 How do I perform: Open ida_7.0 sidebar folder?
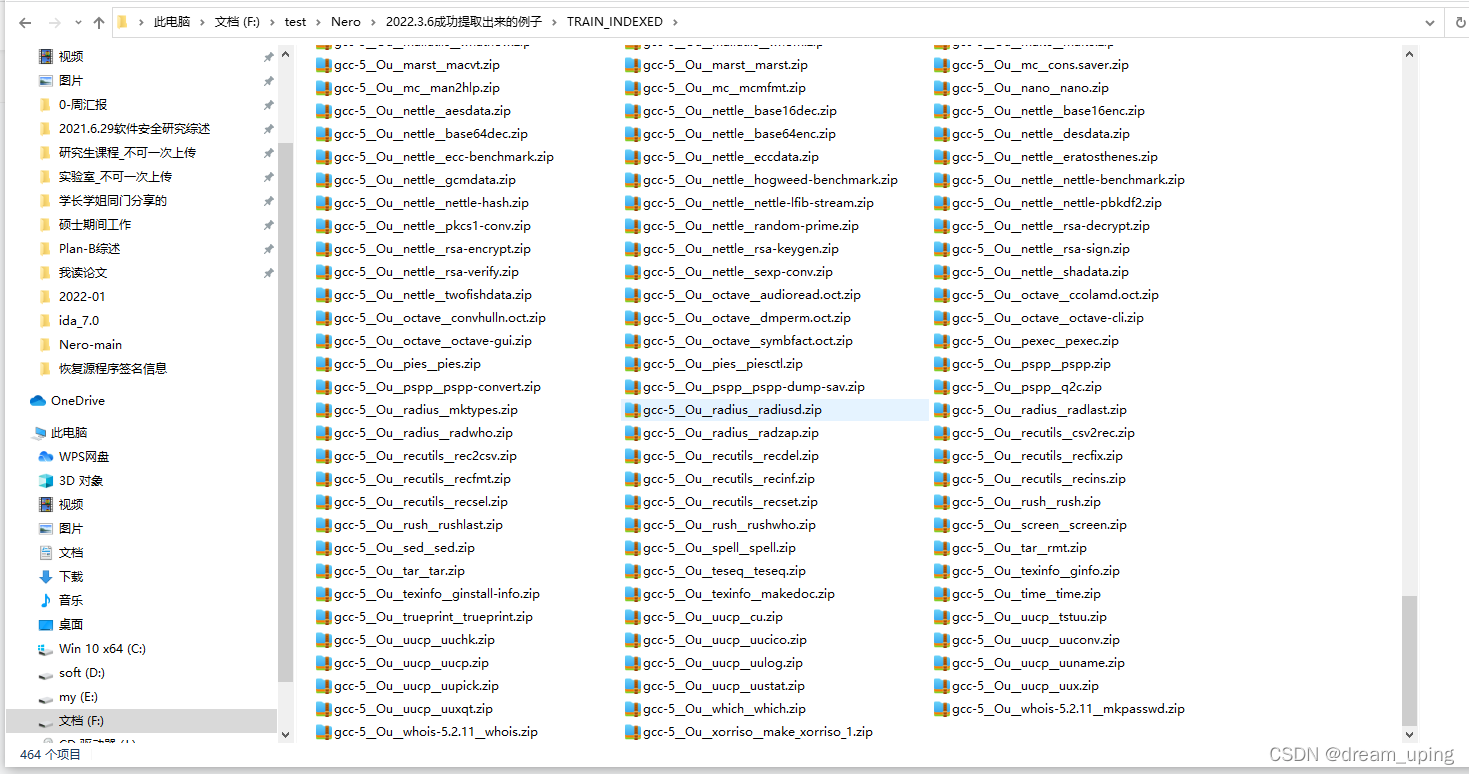pos(79,321)
